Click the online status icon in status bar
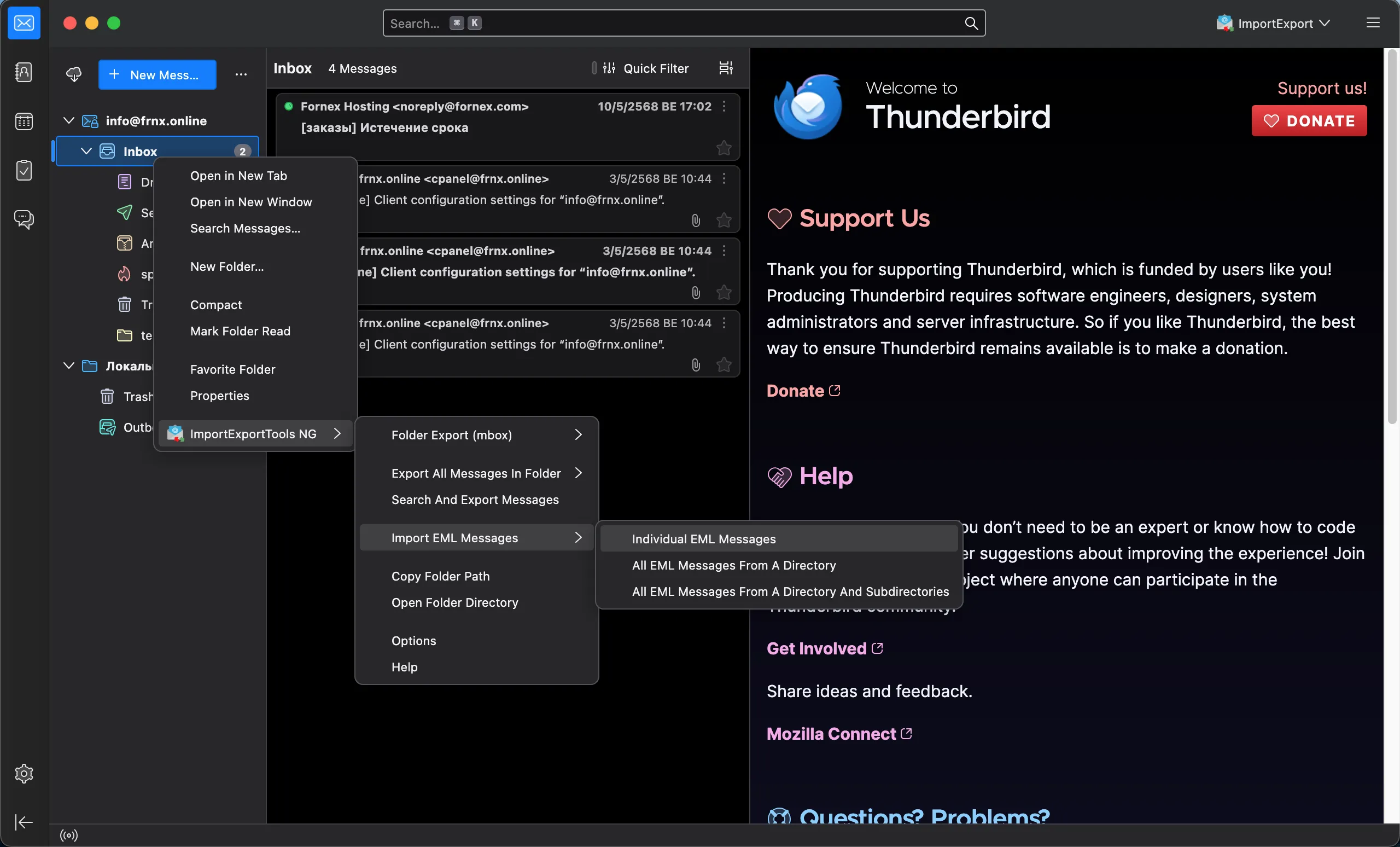 tap(69, 835)
